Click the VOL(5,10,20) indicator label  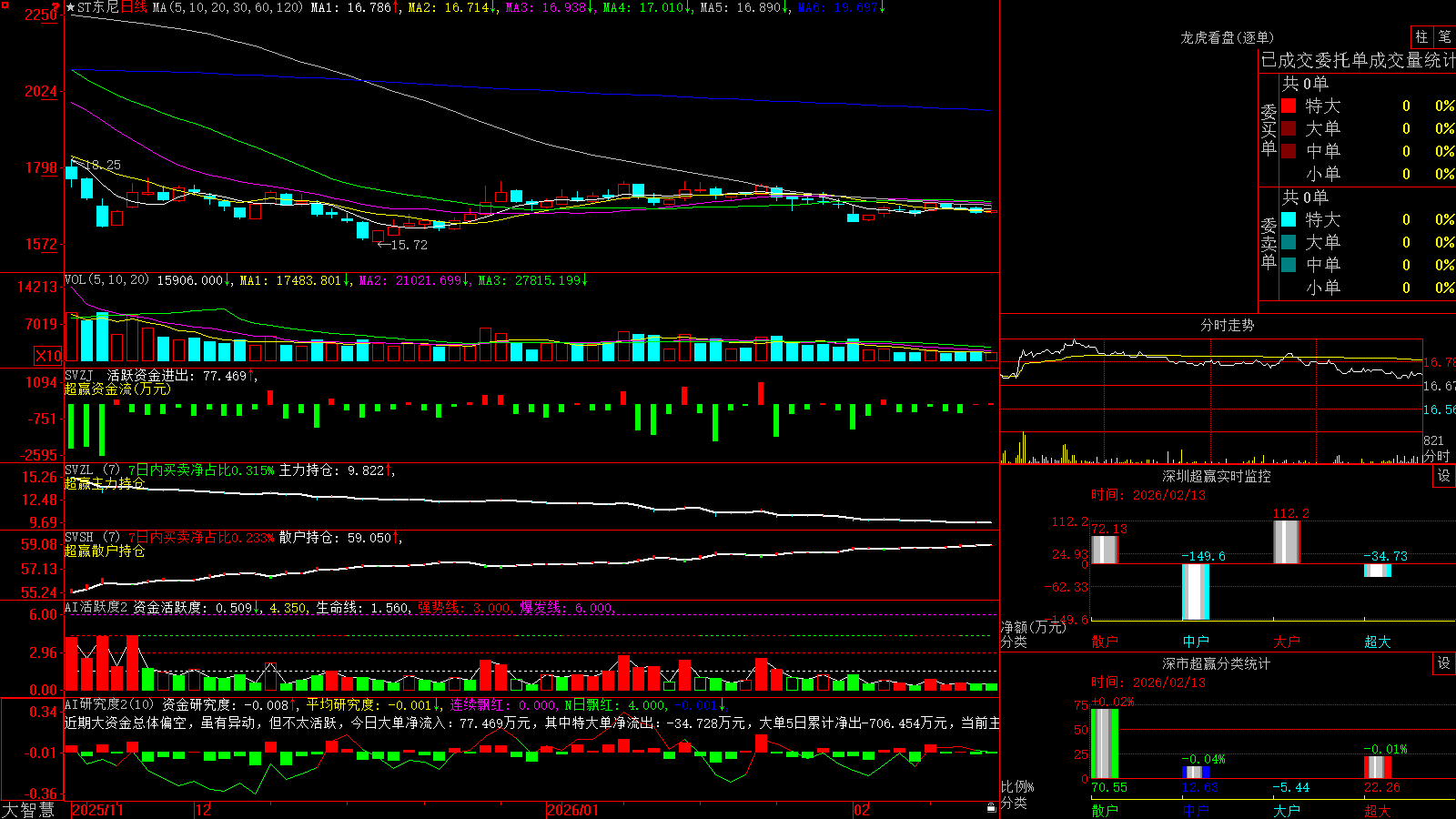[x=106, y=280]
